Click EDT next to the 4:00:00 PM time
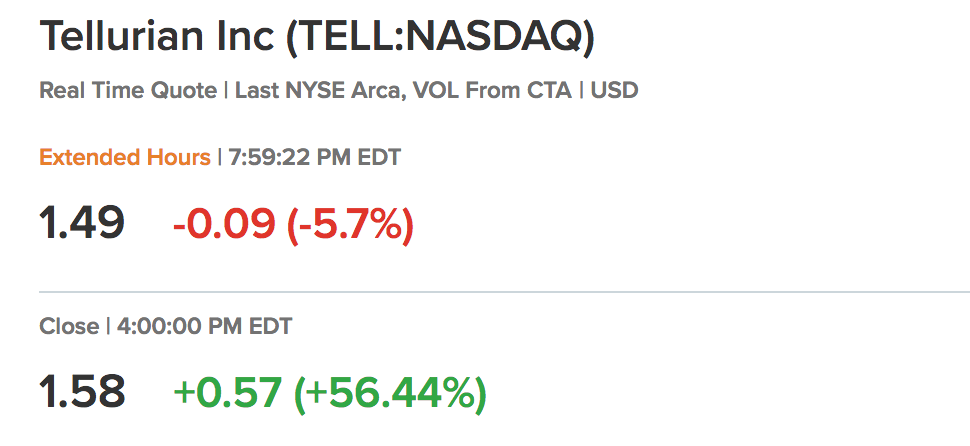The width and height of the screenshot is (970, 446). 270,326
